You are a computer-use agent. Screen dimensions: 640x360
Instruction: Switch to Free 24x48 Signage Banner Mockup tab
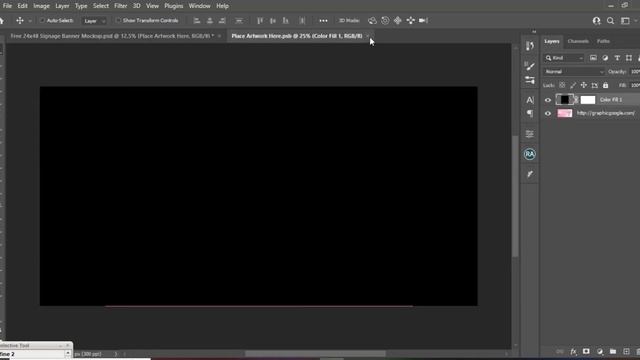tap(112, 36)
